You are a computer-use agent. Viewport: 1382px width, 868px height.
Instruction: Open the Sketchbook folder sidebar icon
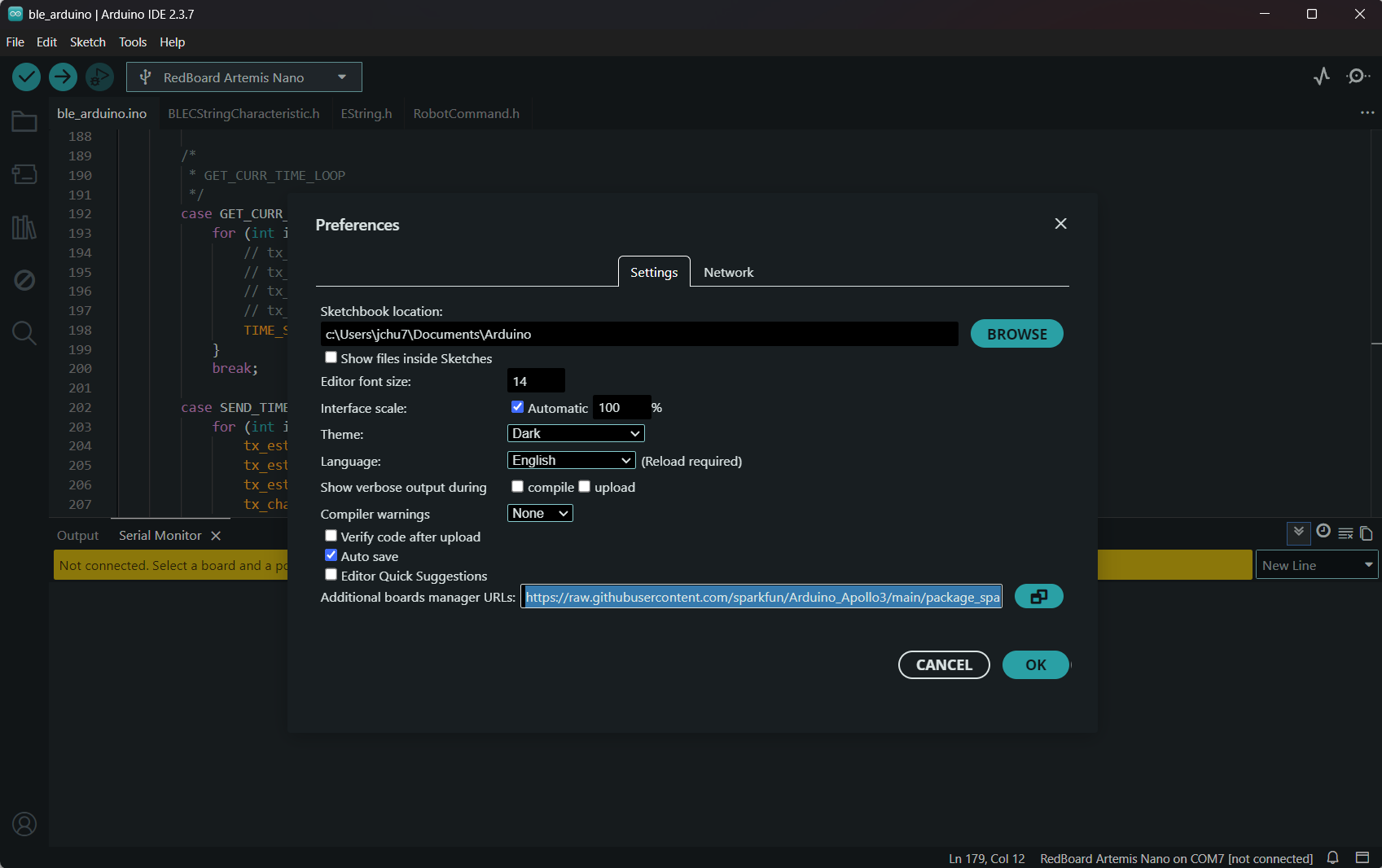tap(24, 122)
